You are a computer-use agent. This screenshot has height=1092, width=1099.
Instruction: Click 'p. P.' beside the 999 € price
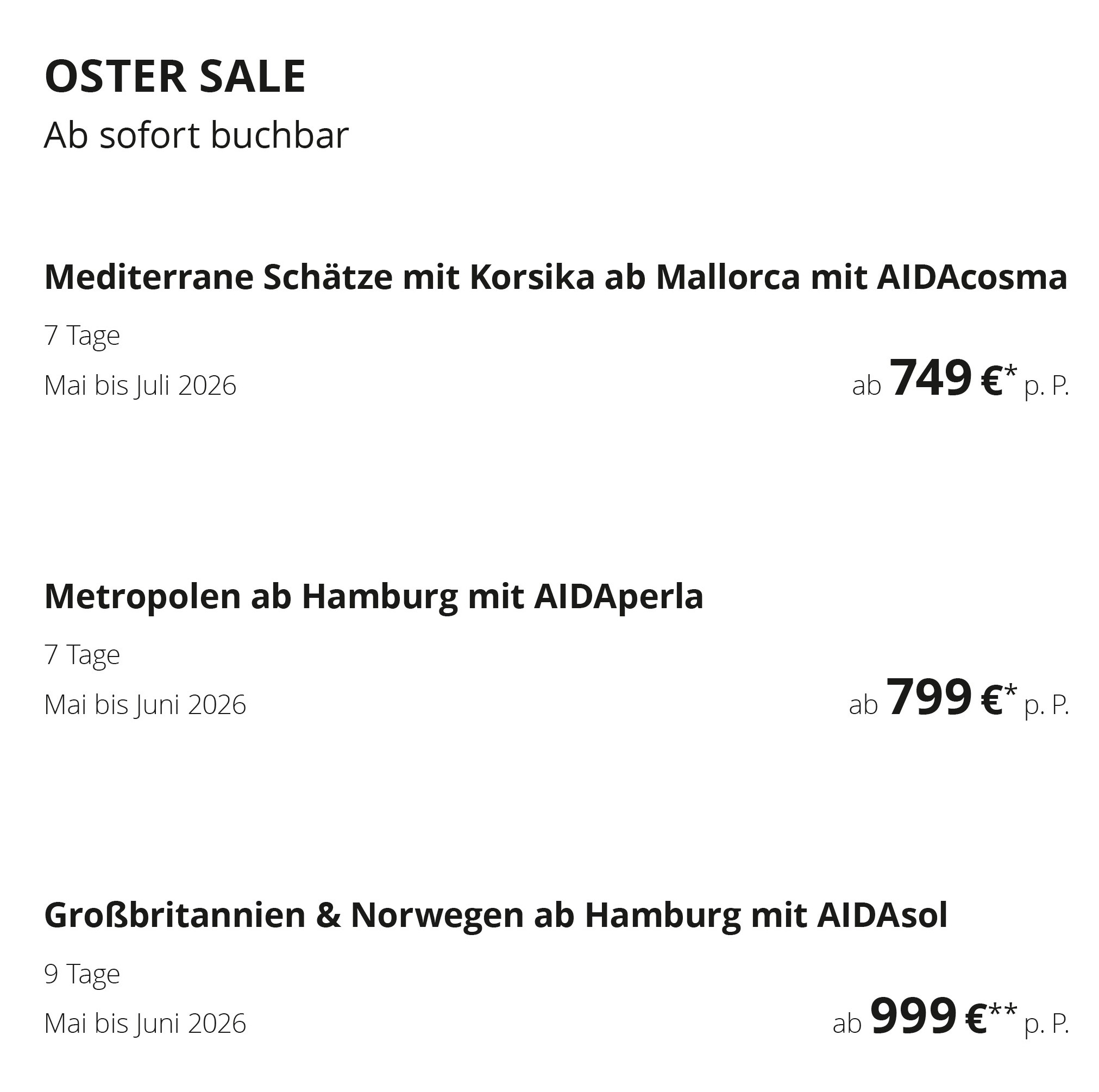coord(1046,1024)
